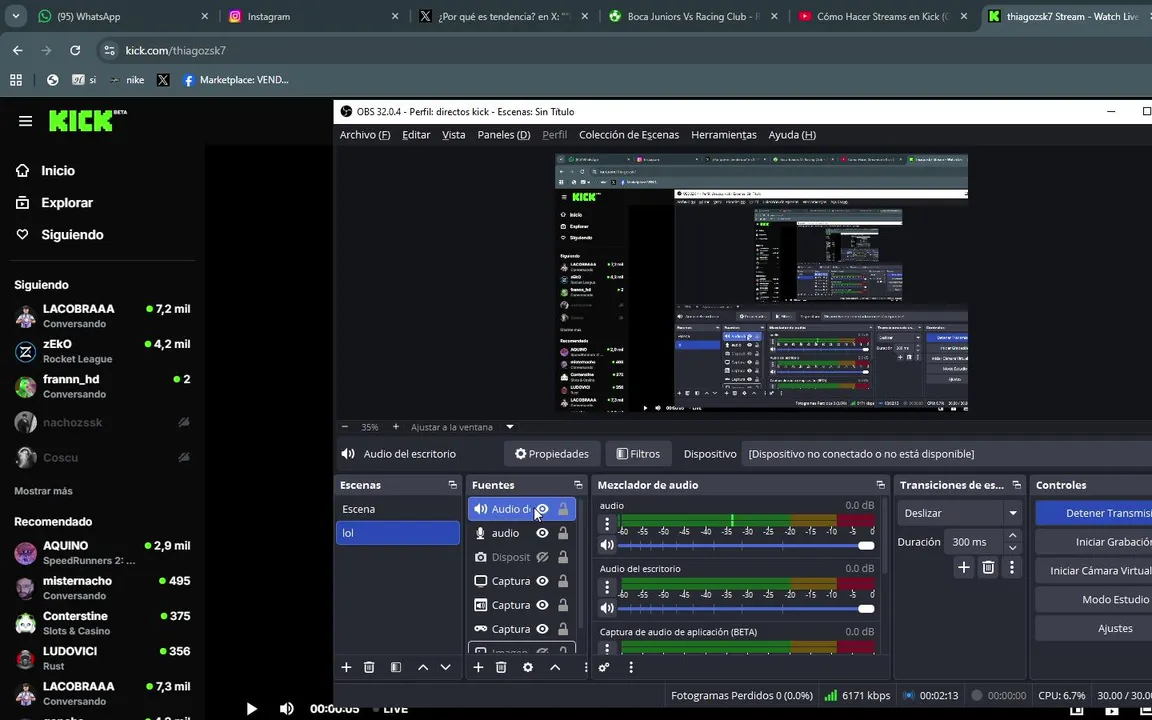
Task: Move the source up with Fuentes up arrow
Action: [x=555, y=667]
